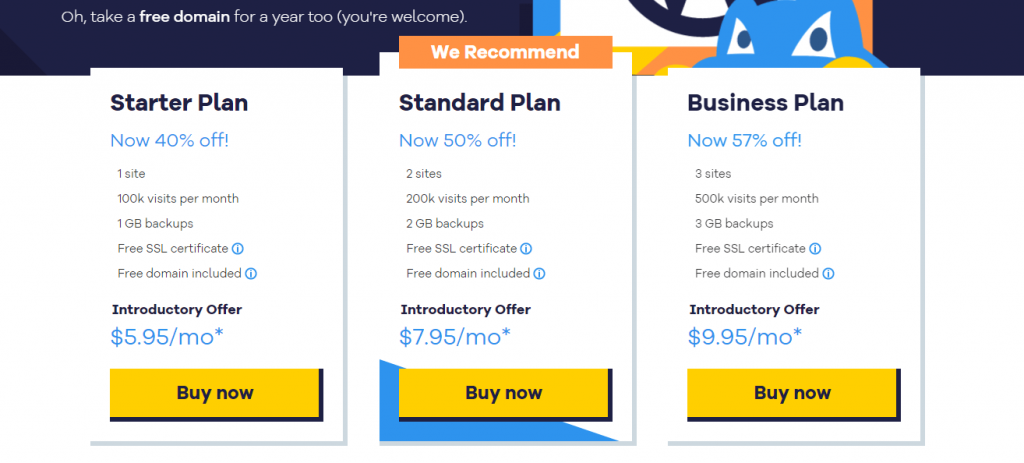
Task: Buy now the Business Plan
Action: pos(792,393)
